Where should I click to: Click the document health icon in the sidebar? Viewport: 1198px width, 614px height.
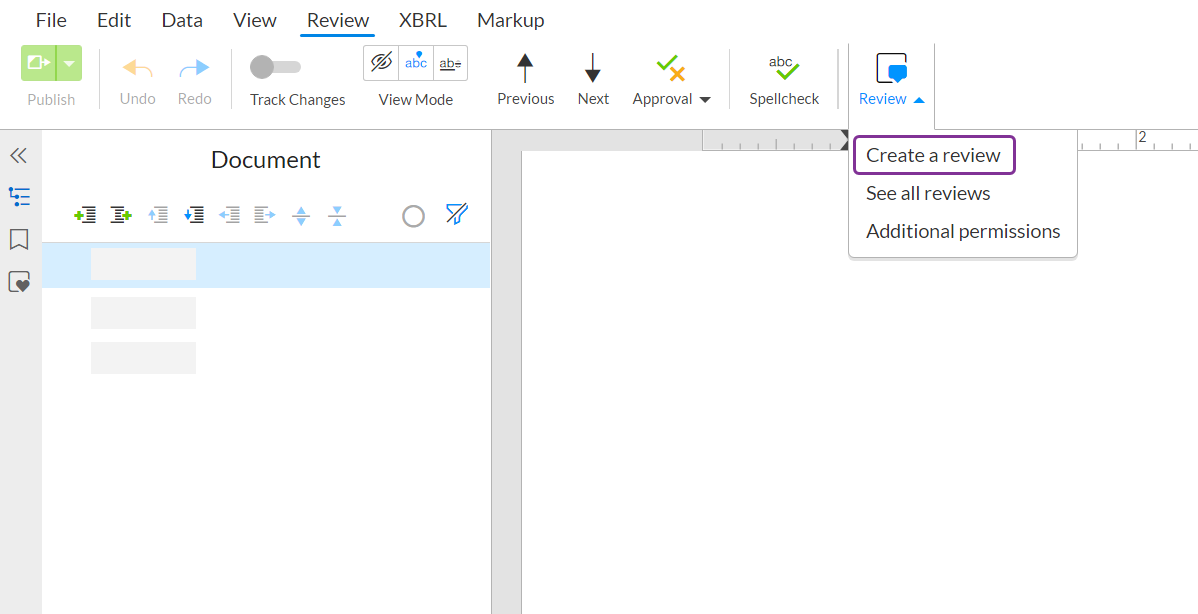(x=19, y=281)
